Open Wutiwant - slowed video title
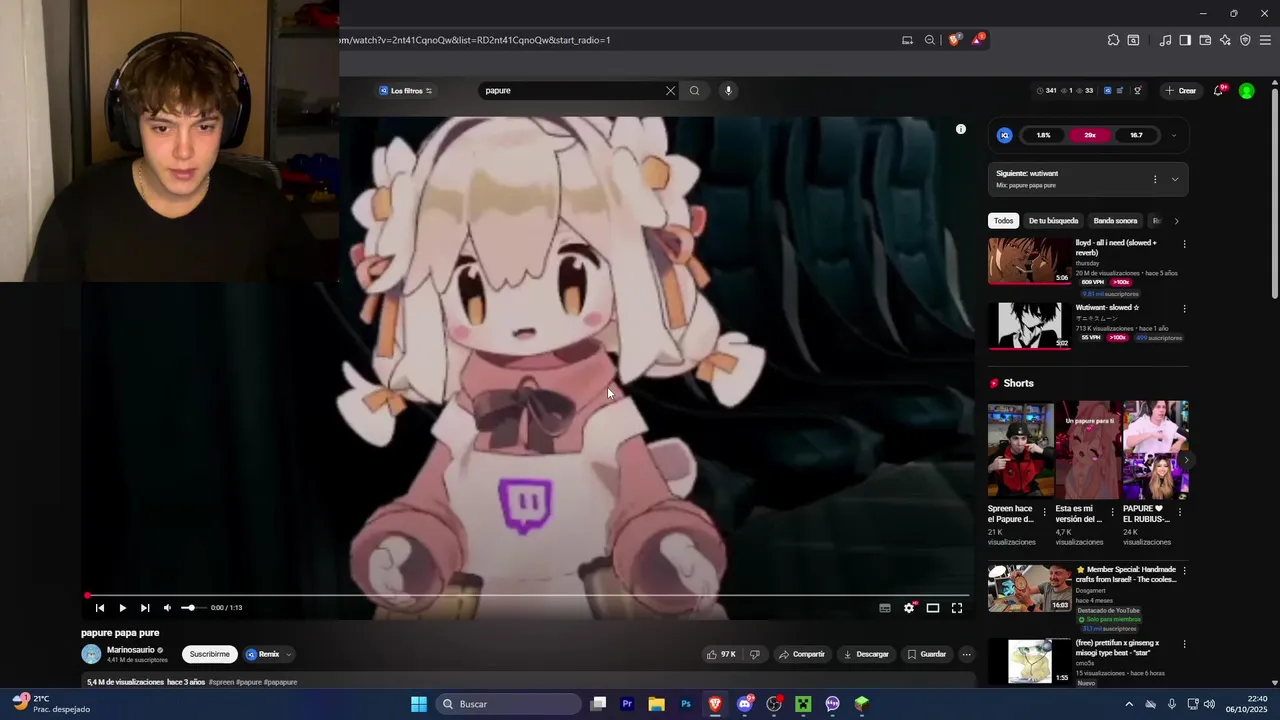Screen dimensions: 1280x720 point(1107,308)
